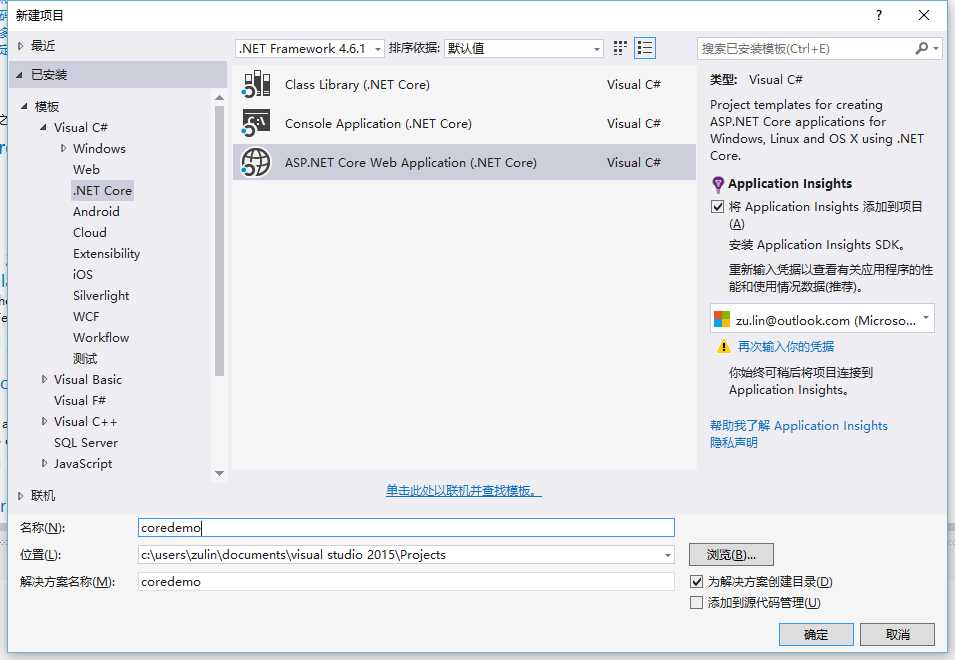This screenshot has height=660, width=955.
Task: Expand the JavaScript tree node
Action: [x=44, y=463]
